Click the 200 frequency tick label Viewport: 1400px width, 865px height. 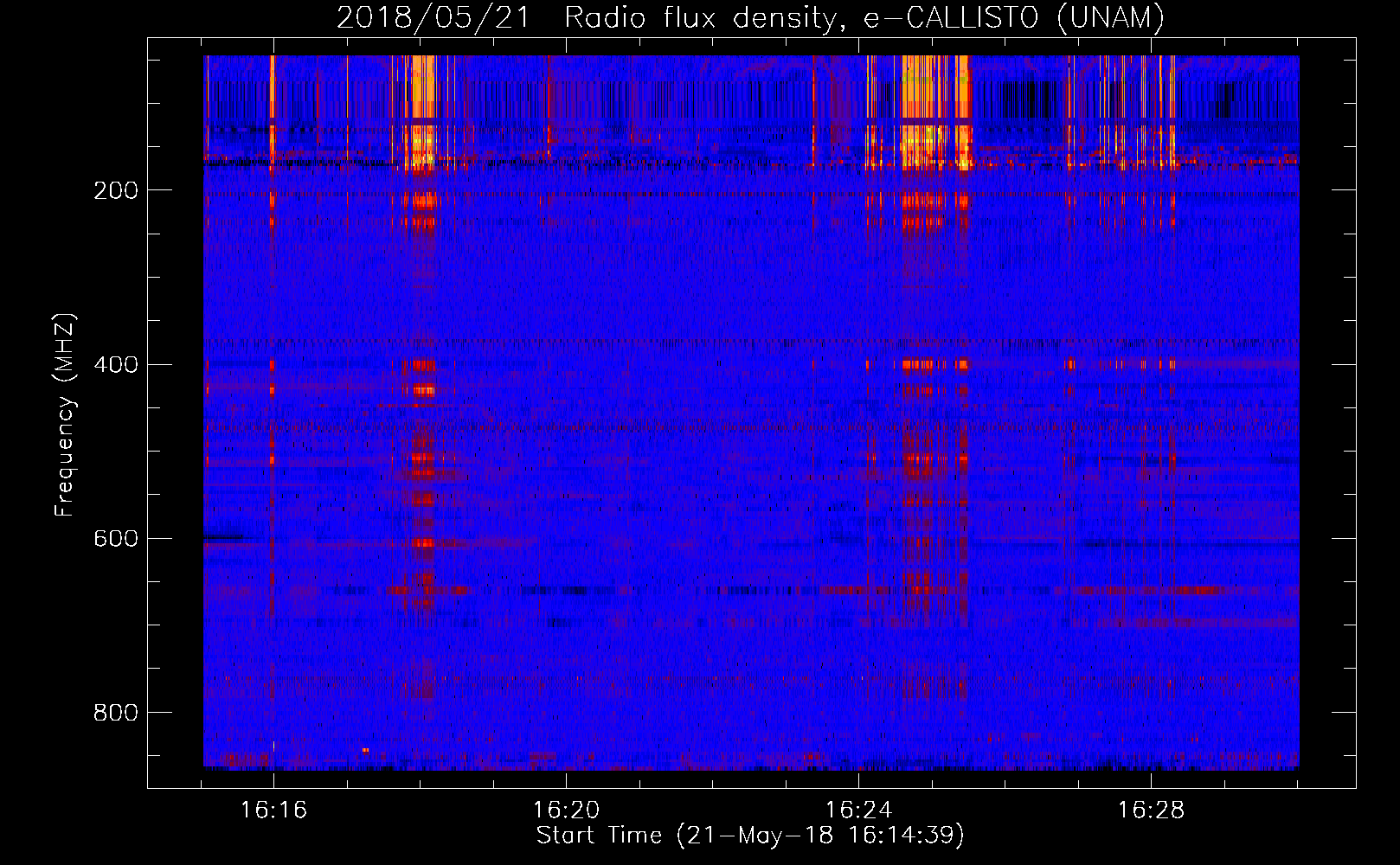(x=116, y=191)
